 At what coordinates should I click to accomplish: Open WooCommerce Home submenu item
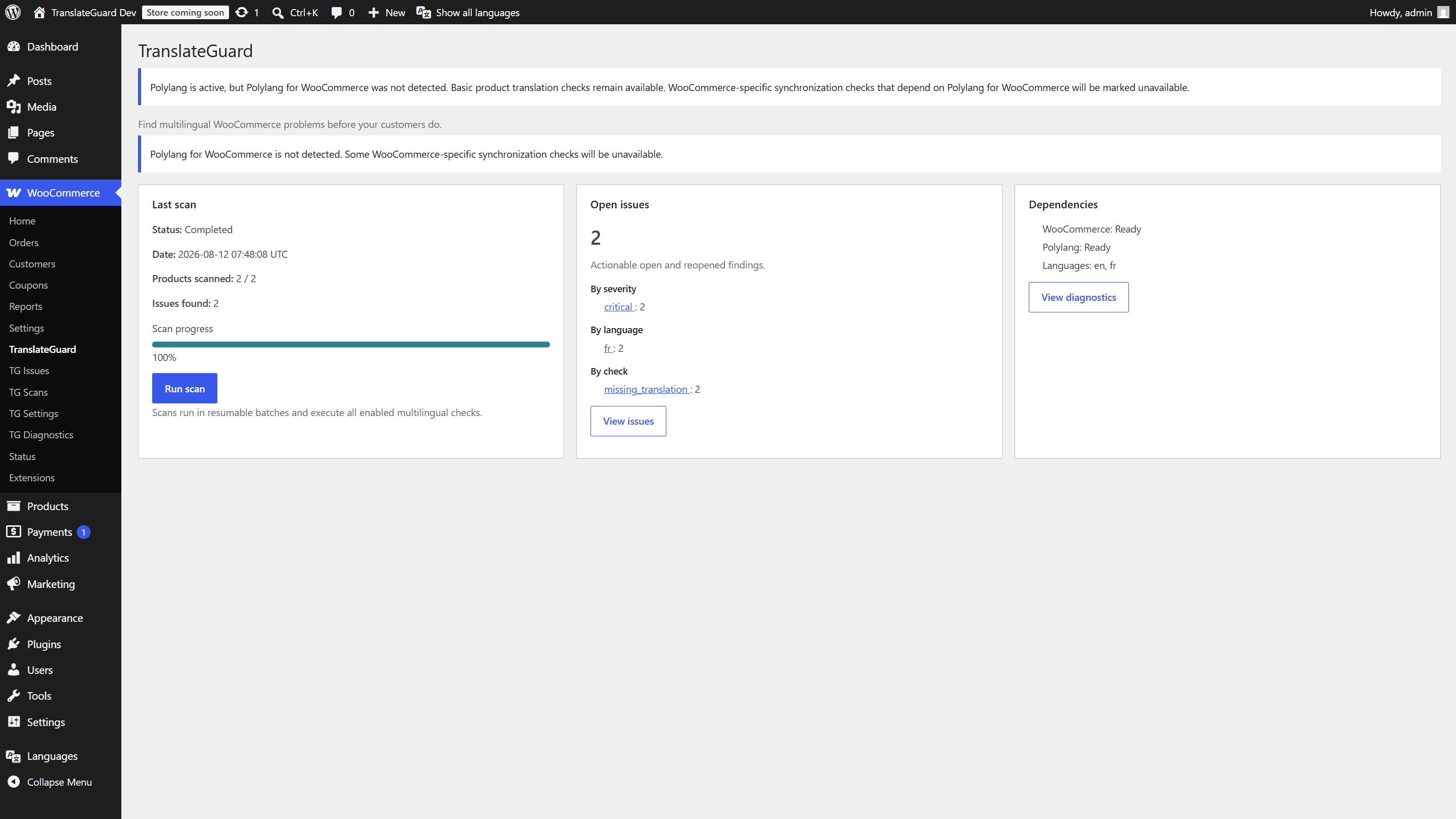pos(22,221)
